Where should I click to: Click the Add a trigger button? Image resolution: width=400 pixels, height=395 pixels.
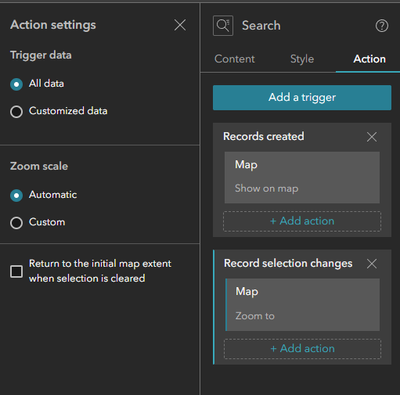click(302, 98)
